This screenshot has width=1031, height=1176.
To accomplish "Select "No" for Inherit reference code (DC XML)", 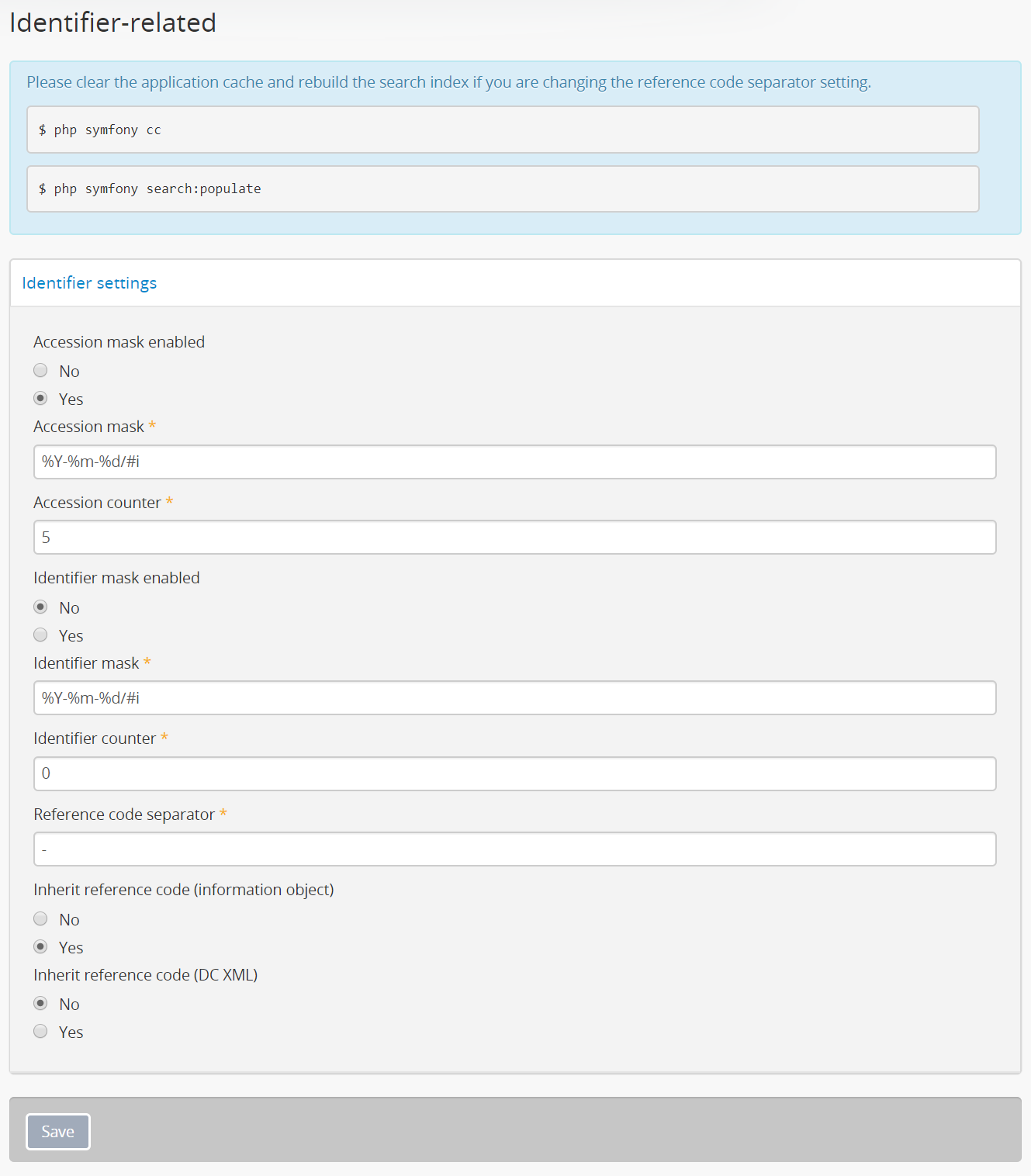I will point(40,1003).
